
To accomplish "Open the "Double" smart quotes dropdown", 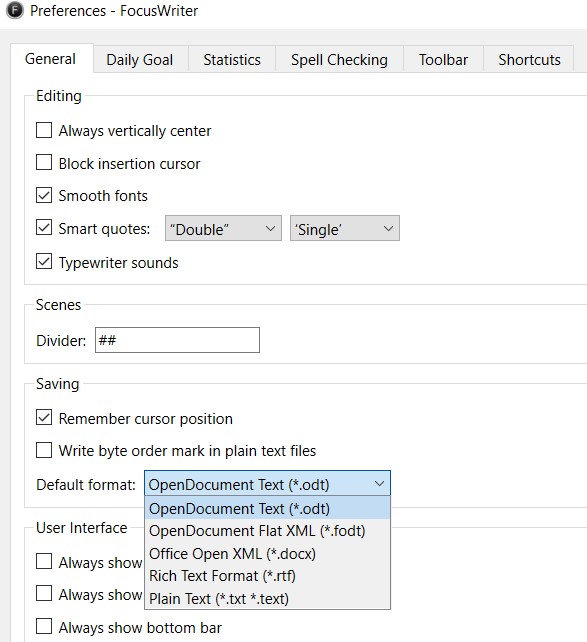I will (223, 228).
